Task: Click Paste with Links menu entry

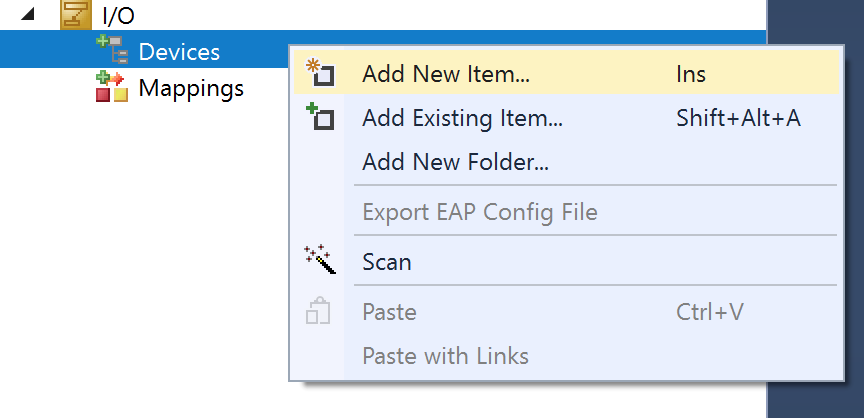Action: pos(566,356)
